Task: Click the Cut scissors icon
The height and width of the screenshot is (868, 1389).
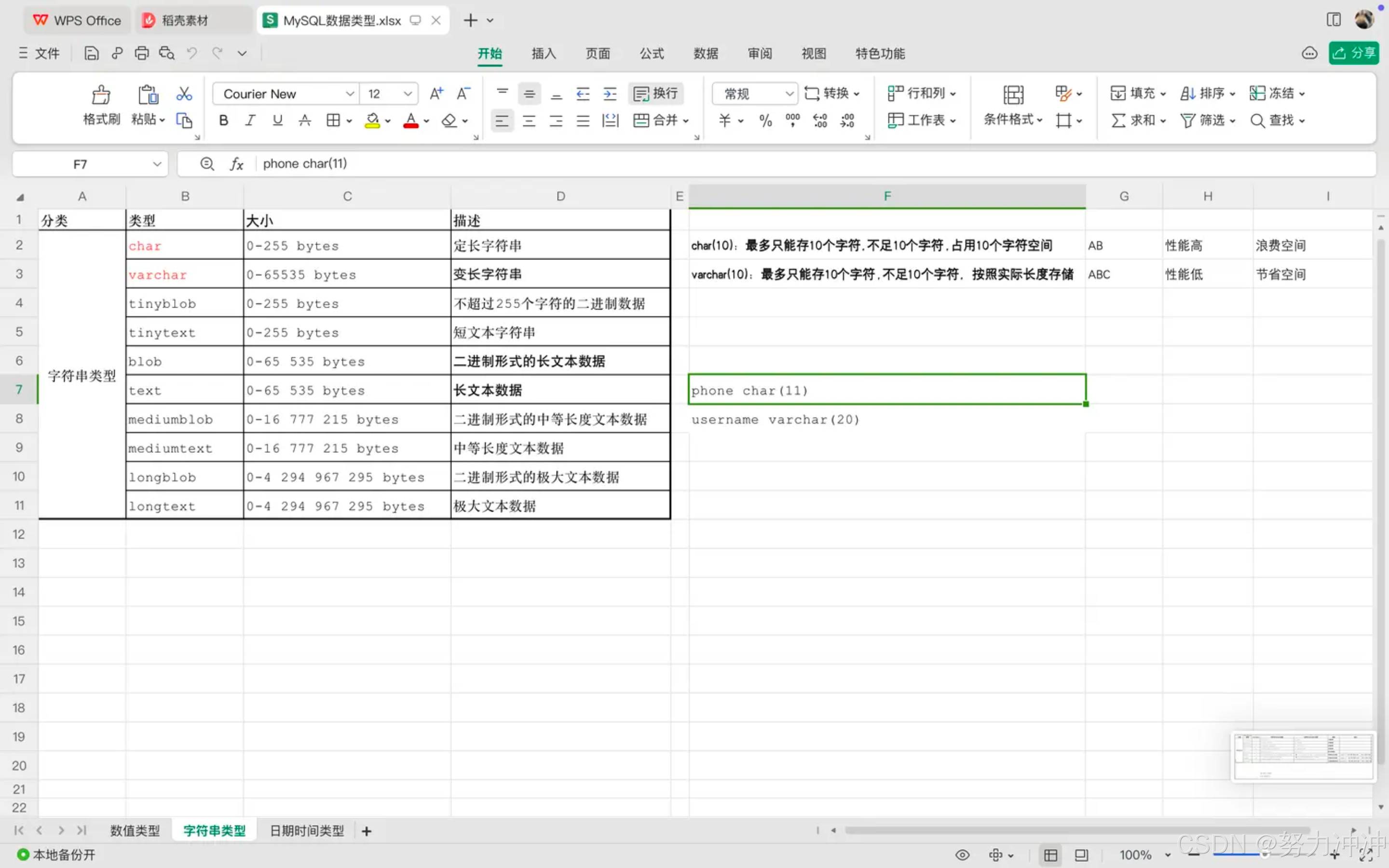Action: 184,94
